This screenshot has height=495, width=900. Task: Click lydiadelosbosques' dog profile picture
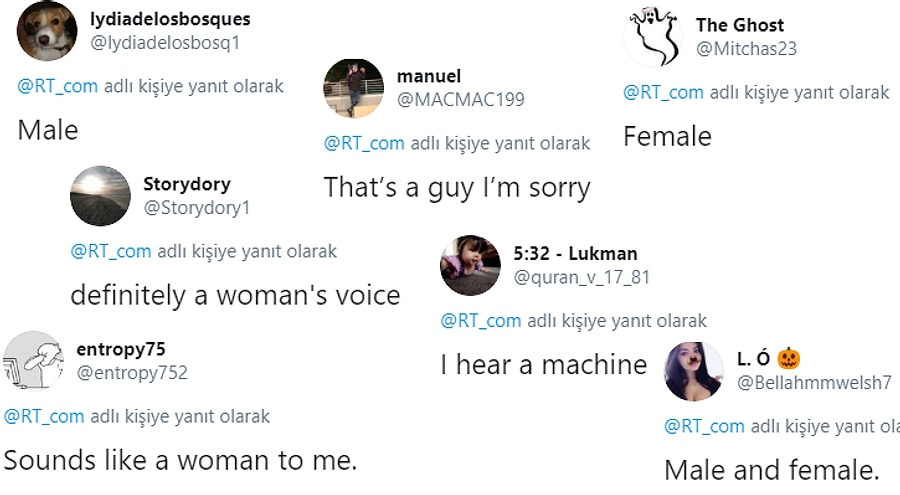(x=47, y=31)
